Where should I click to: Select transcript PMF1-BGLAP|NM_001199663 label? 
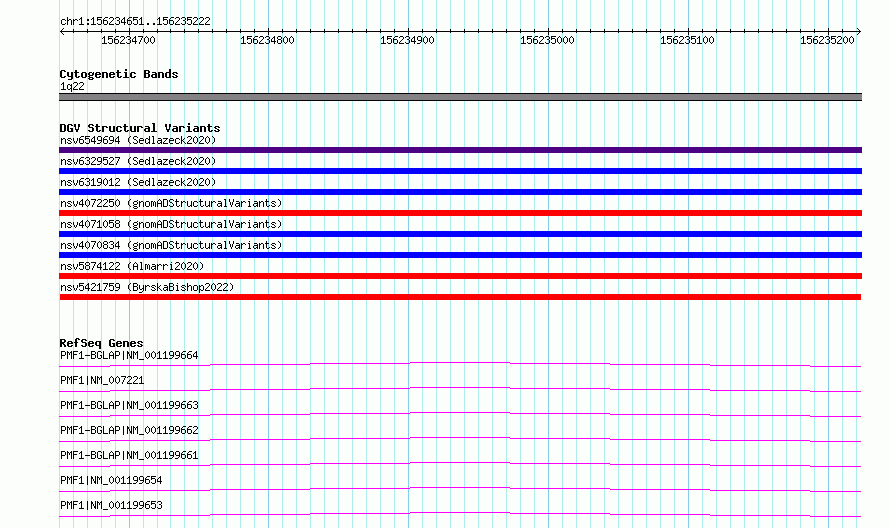[129, 405]
